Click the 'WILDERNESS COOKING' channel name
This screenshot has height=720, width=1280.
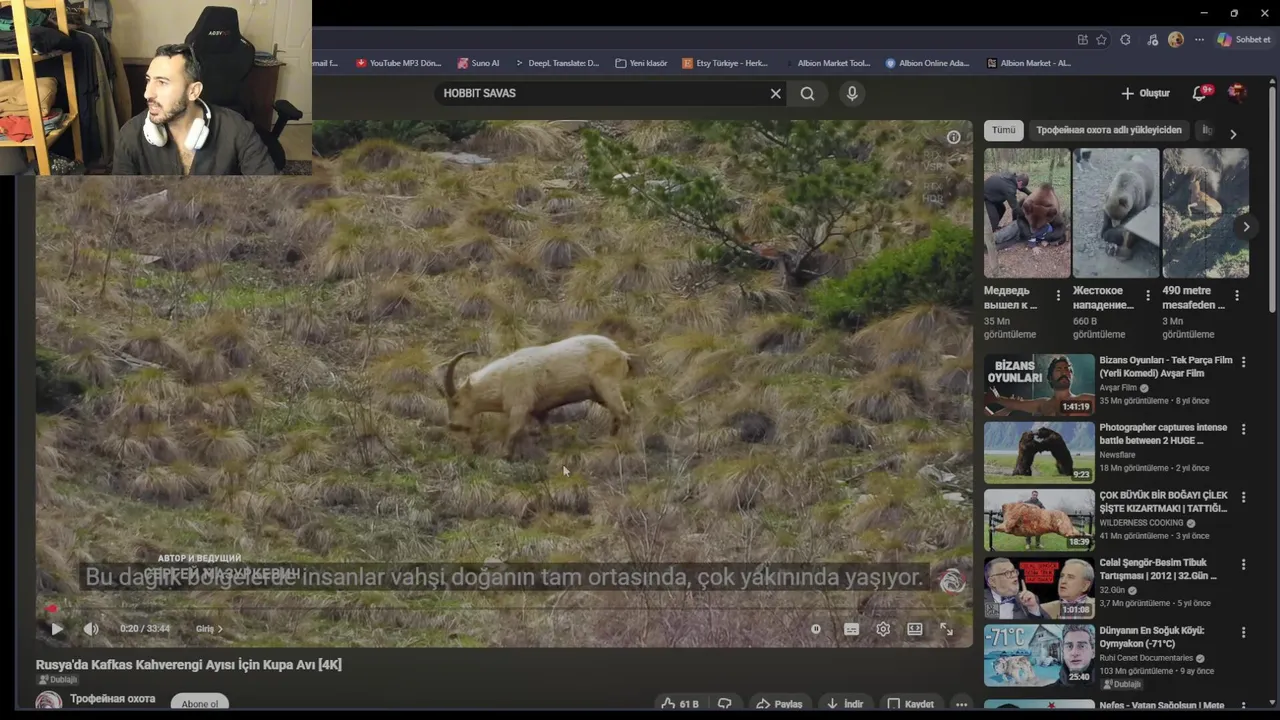[1142, 523]
